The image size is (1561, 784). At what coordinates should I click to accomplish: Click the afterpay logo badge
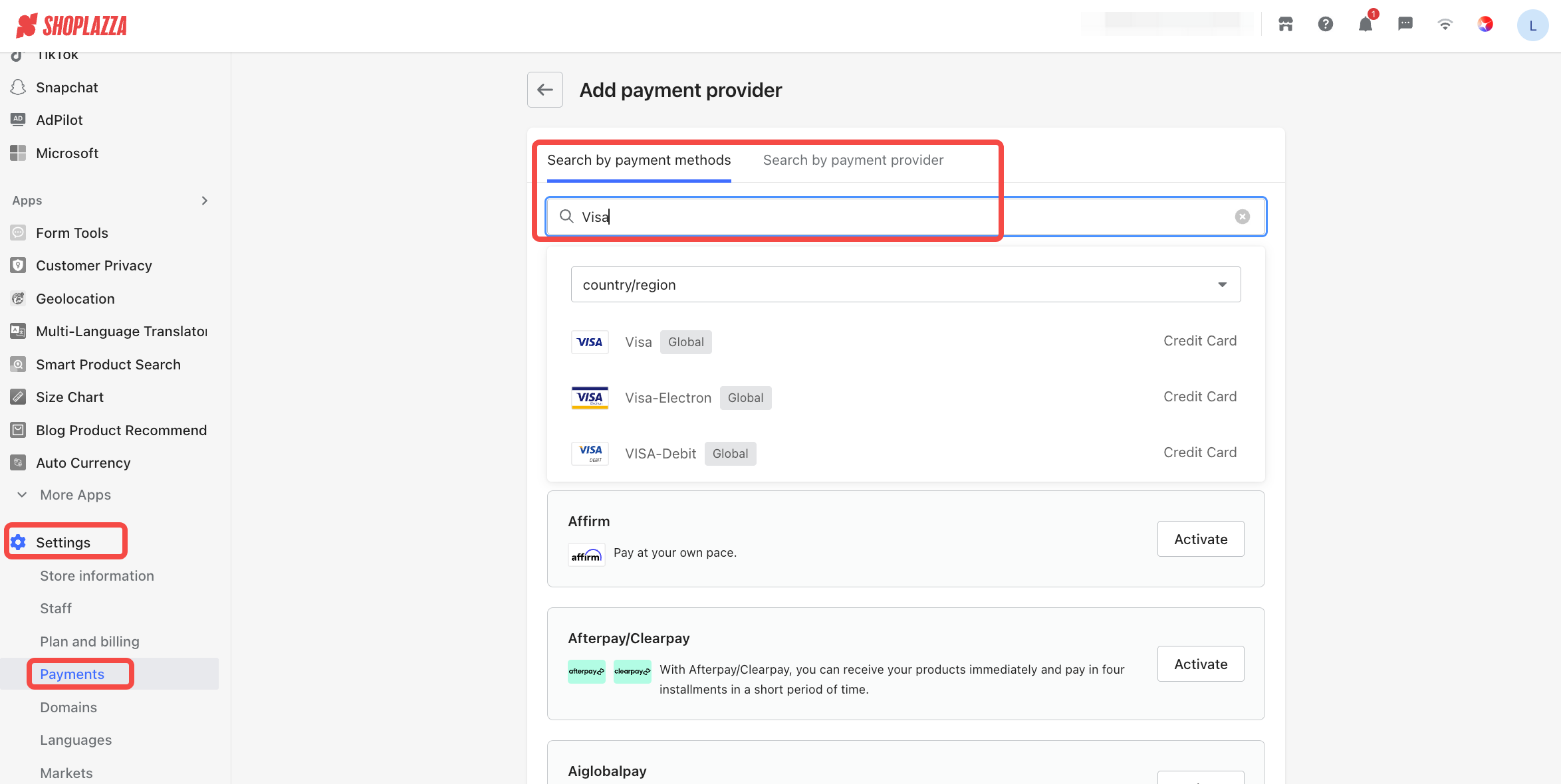pyautogui.click(x=586, y=672)
